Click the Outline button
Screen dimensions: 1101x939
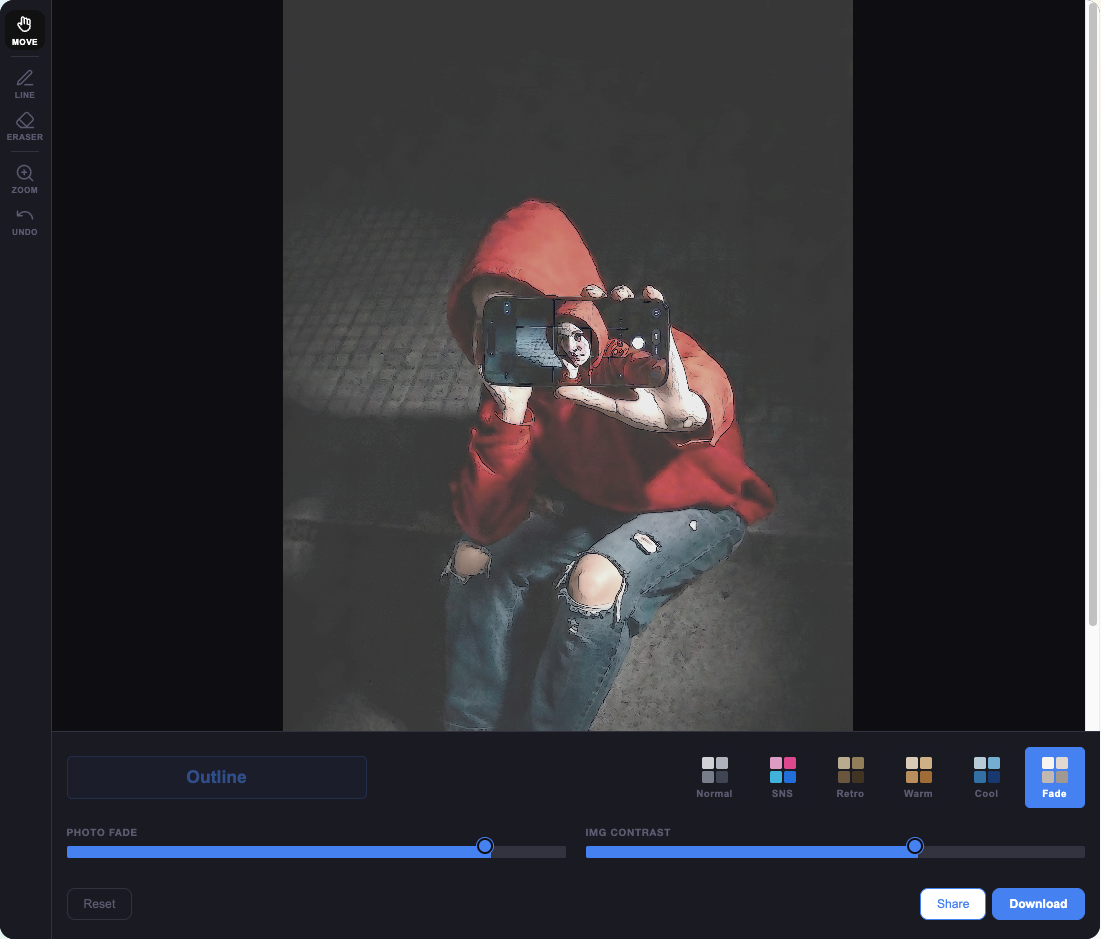(216, 777)
